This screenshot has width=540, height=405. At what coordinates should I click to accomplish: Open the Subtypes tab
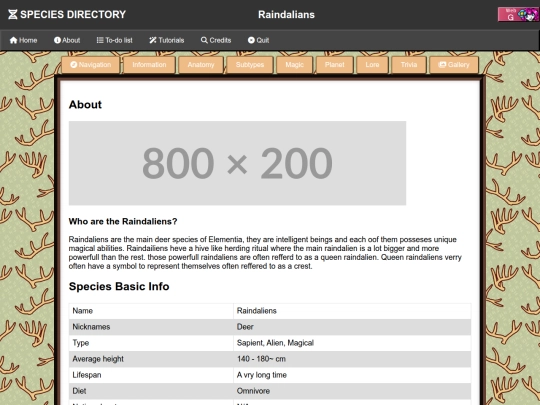coord(250,65)
